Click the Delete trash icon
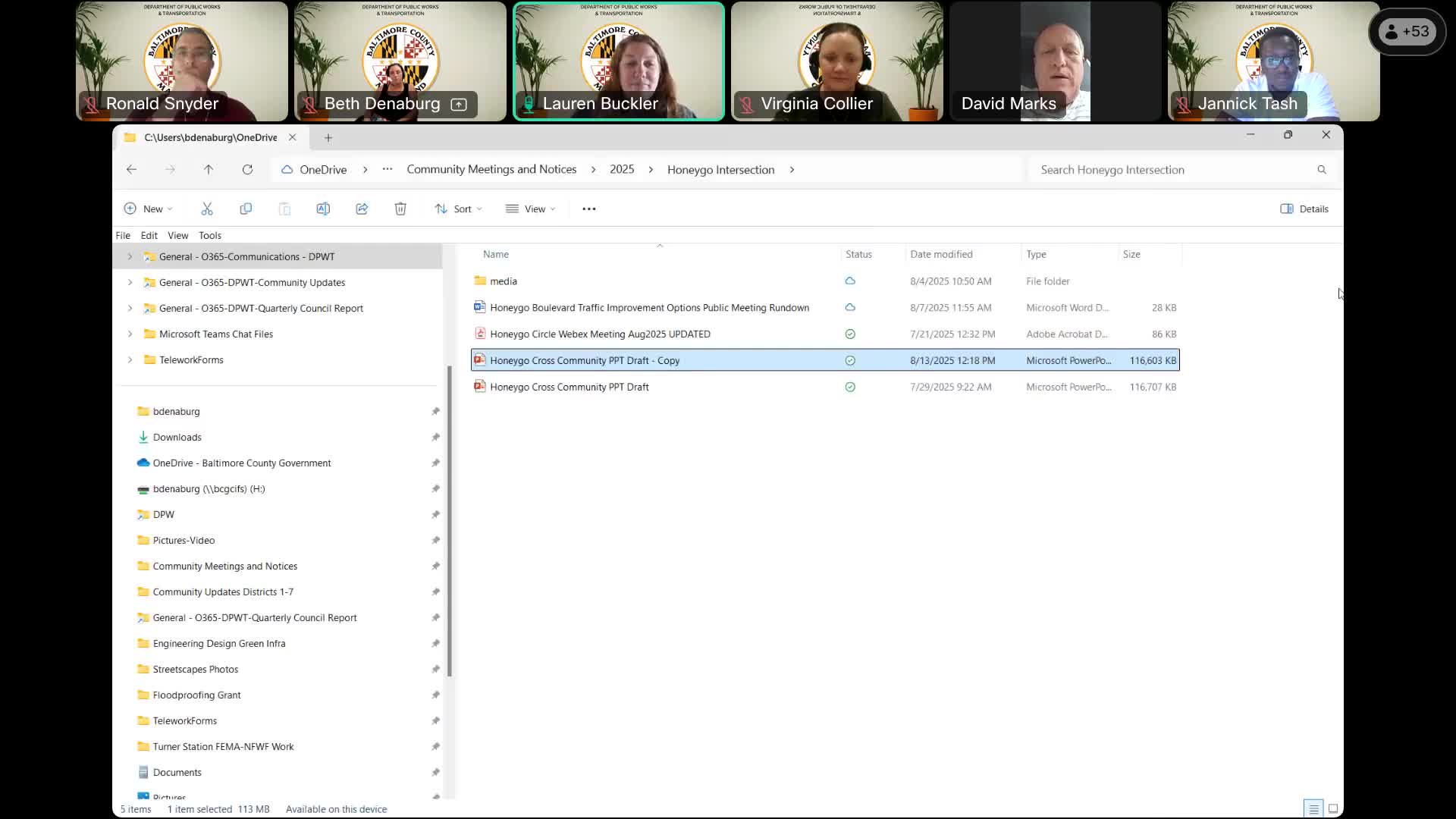The height and width of the screenshot is (819, 1456). point(400,209)
